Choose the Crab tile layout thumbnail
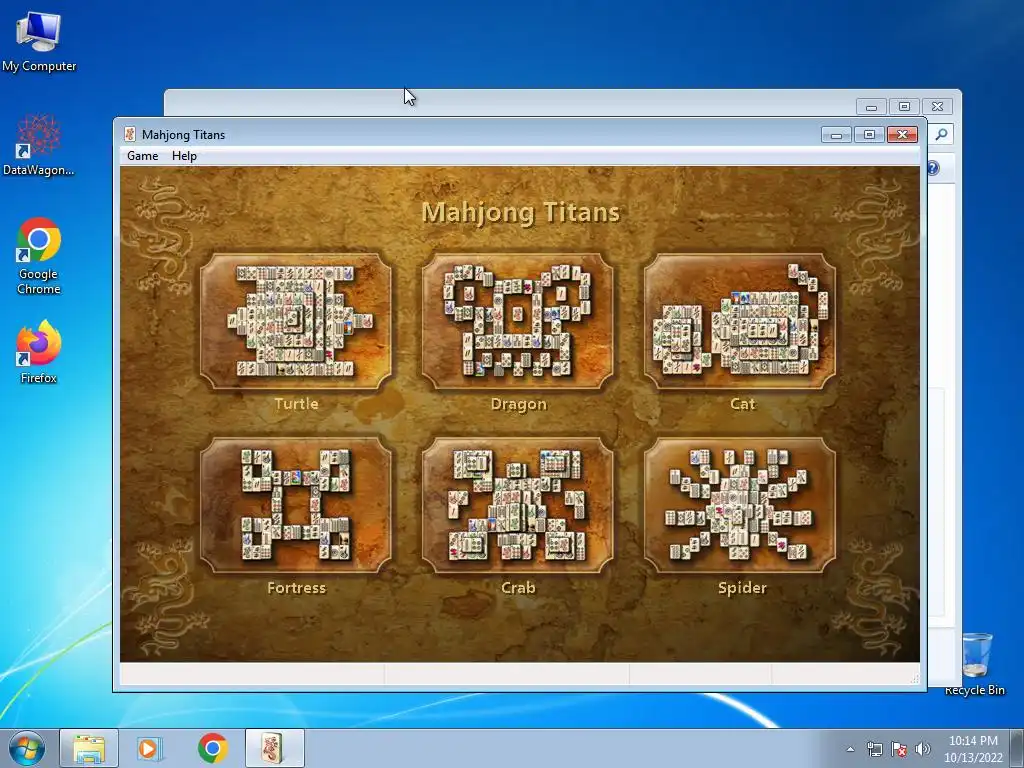 pyautogui.click(x=518, y=505)
